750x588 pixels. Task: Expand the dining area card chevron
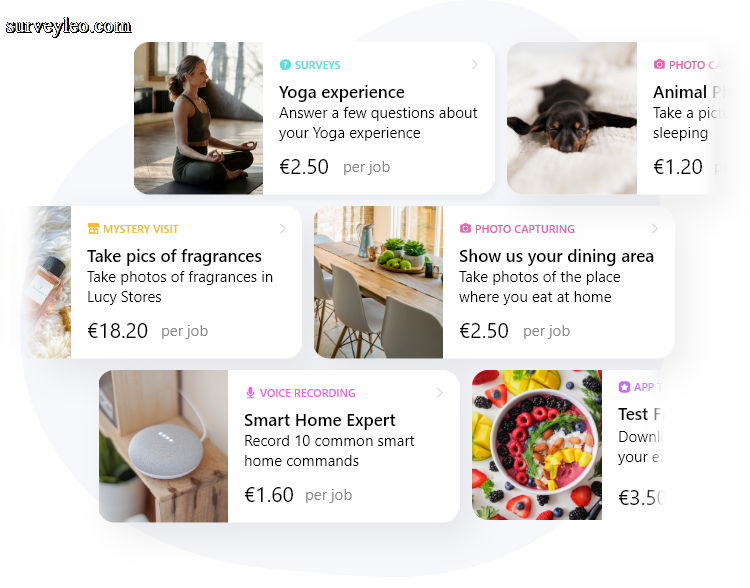pos(654,229)
